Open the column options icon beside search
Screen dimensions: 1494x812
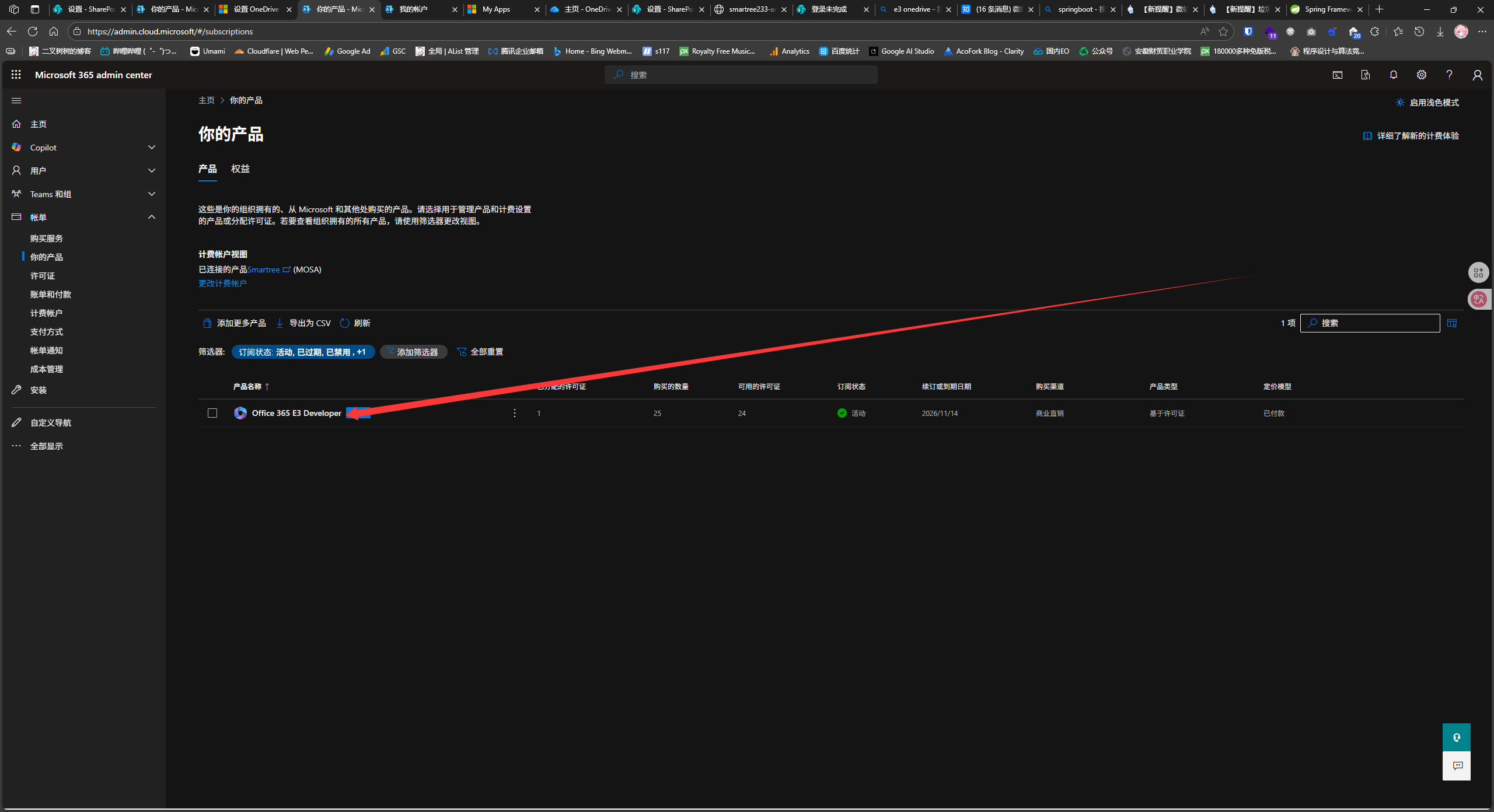(1452, 323)
